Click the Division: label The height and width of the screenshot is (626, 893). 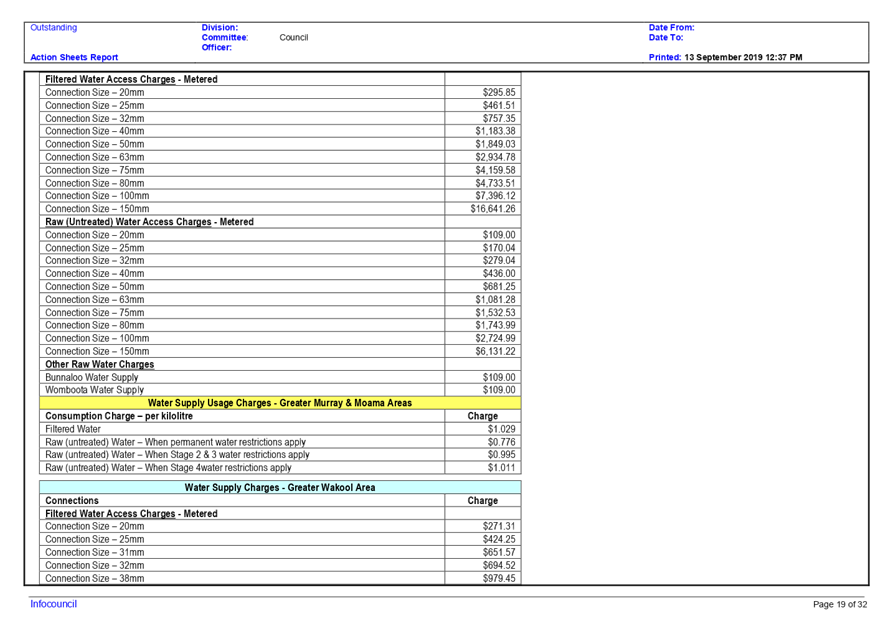pyautogui.click(x=220, y=27)
